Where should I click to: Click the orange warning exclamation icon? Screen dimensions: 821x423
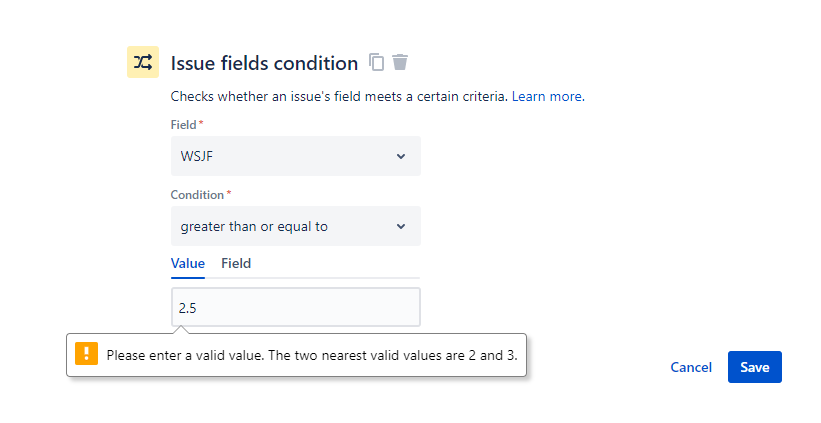tap(86, 353)
